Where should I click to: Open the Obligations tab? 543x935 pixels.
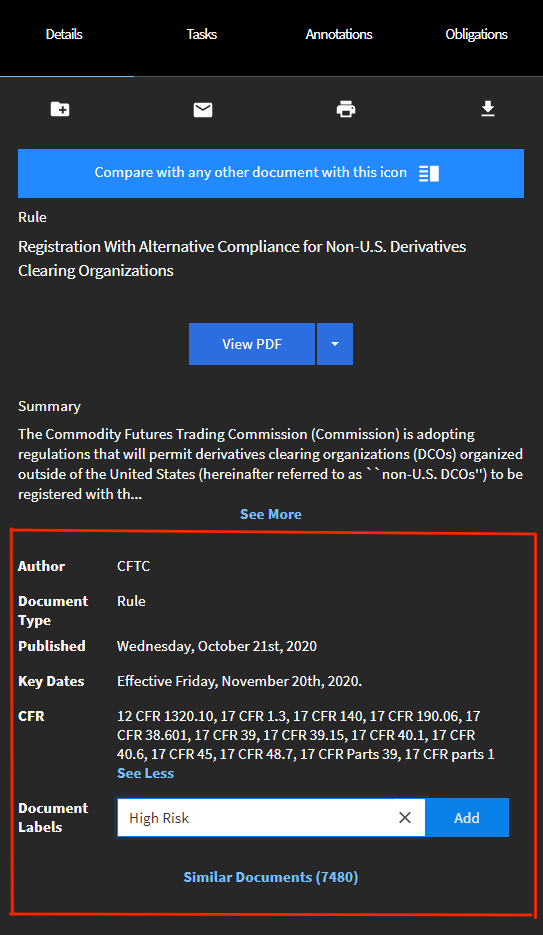[x=476, y=34]
